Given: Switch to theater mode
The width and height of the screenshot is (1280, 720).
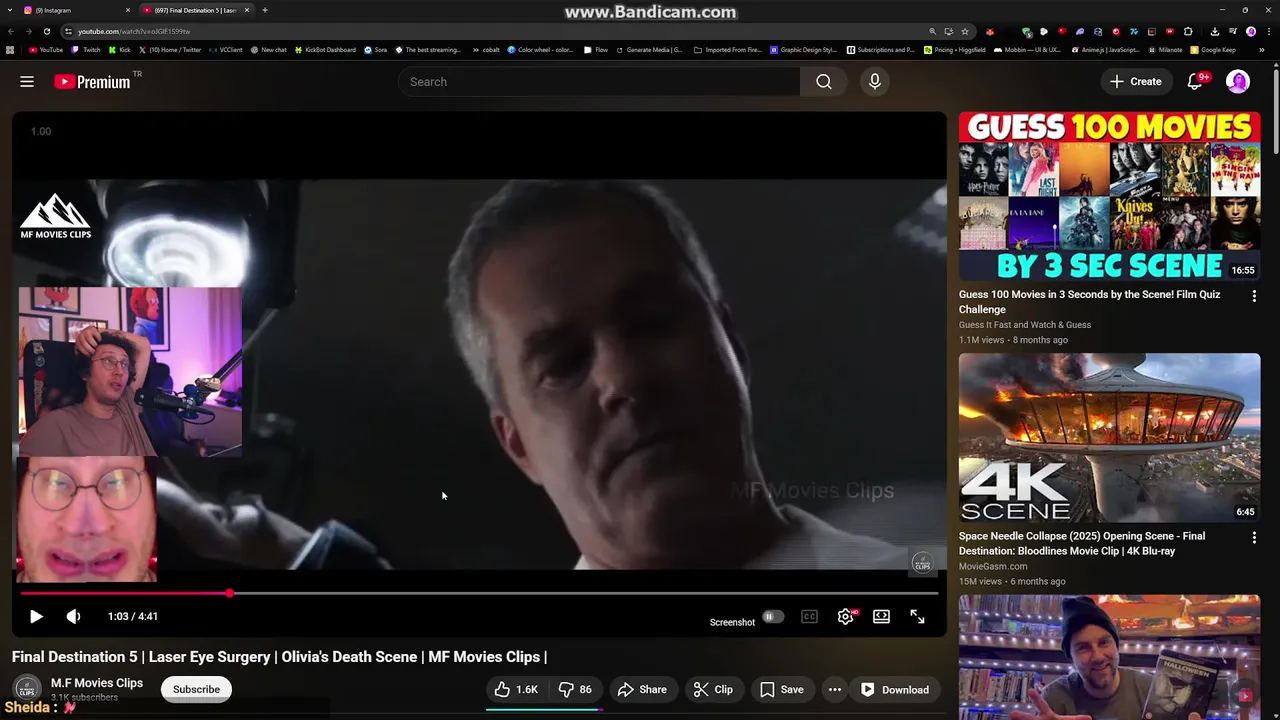Looking at the screenshot, I should (x=881, y=617).
